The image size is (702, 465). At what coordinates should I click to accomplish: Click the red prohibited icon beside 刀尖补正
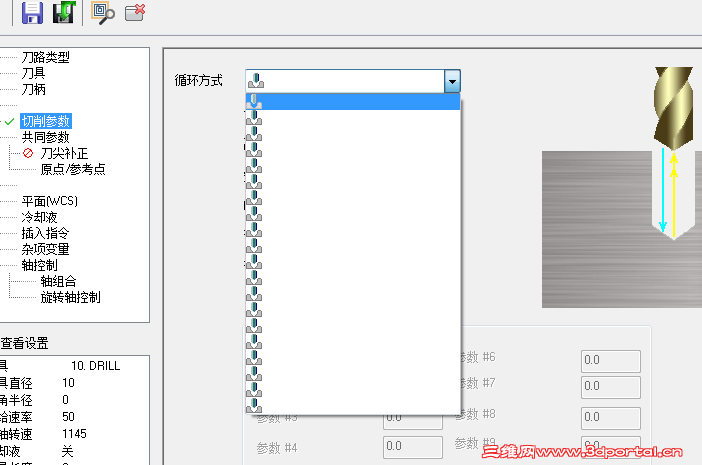28,153
